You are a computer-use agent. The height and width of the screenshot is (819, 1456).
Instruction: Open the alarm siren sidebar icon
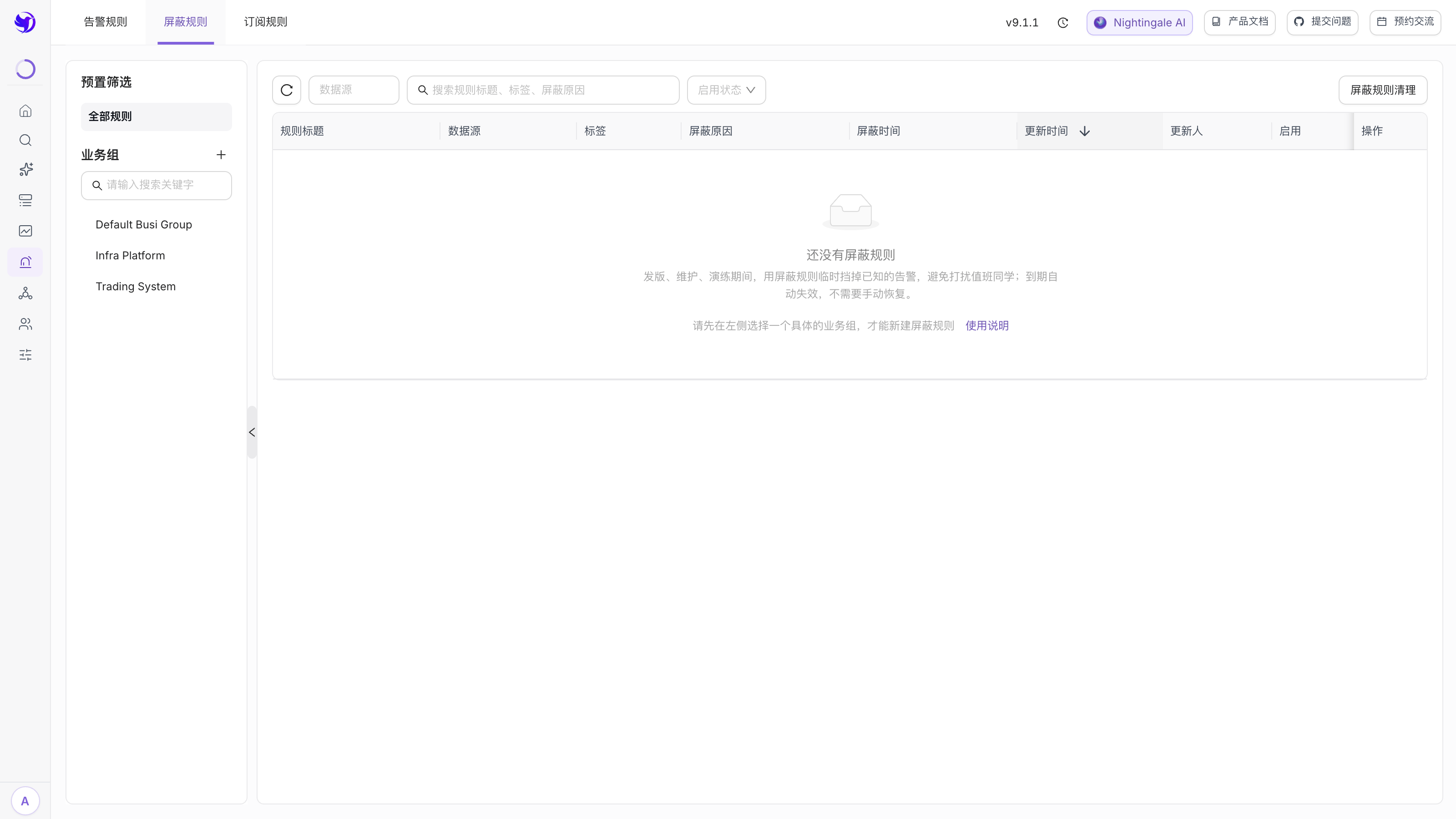25,262
